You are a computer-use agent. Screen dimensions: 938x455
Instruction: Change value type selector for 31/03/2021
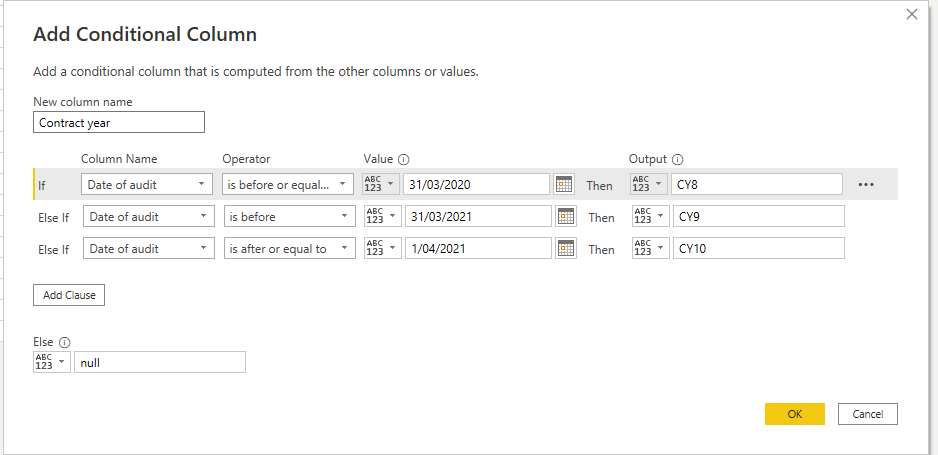[x=383, y=216]
